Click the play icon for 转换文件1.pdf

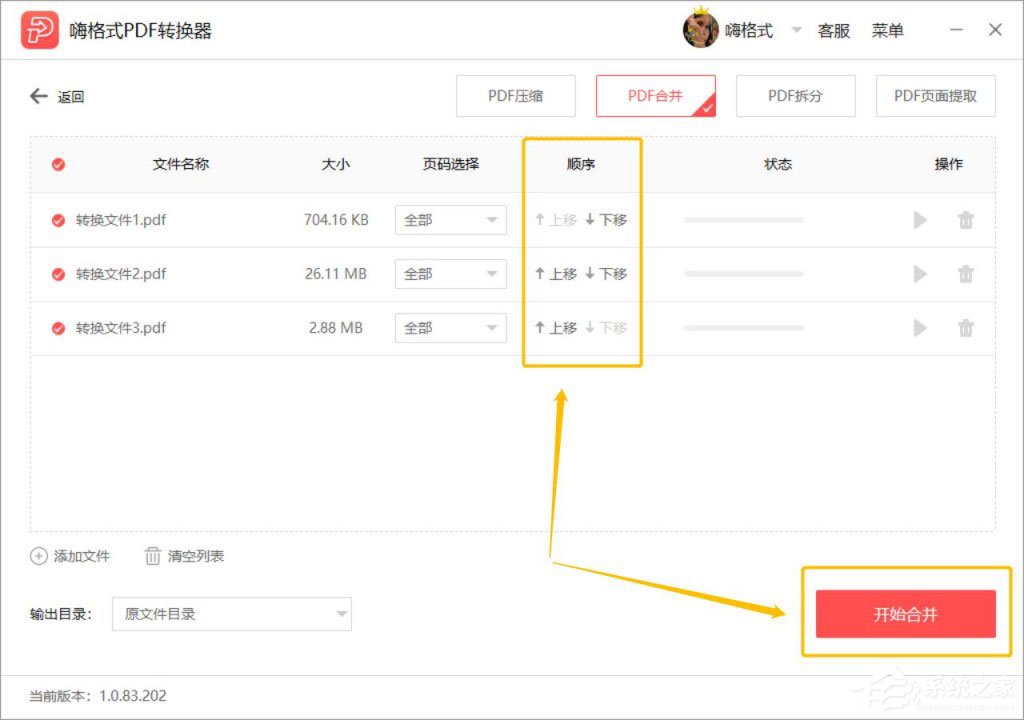tap(920, 220)
